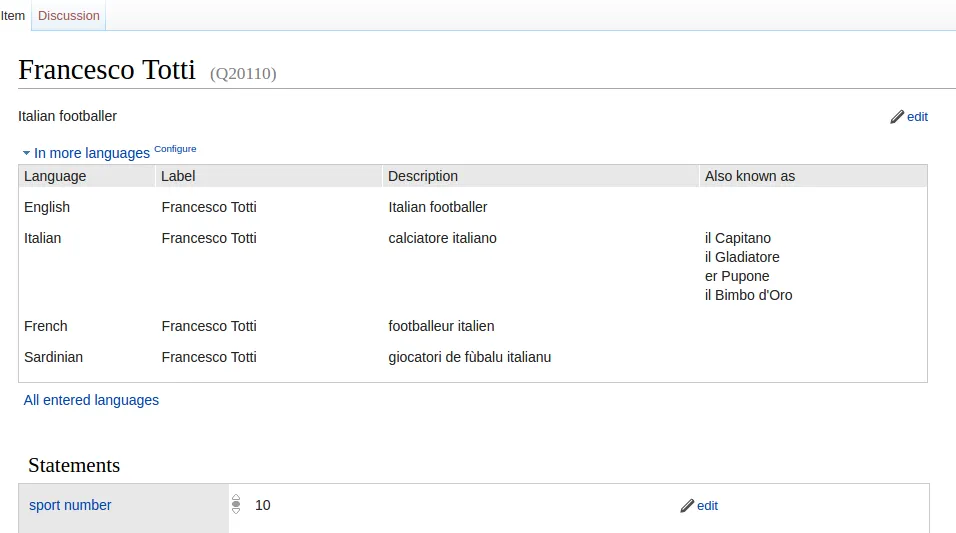
Task: Click Francesco Totti label in Sardinian row
Action: (x=209, y=357)
